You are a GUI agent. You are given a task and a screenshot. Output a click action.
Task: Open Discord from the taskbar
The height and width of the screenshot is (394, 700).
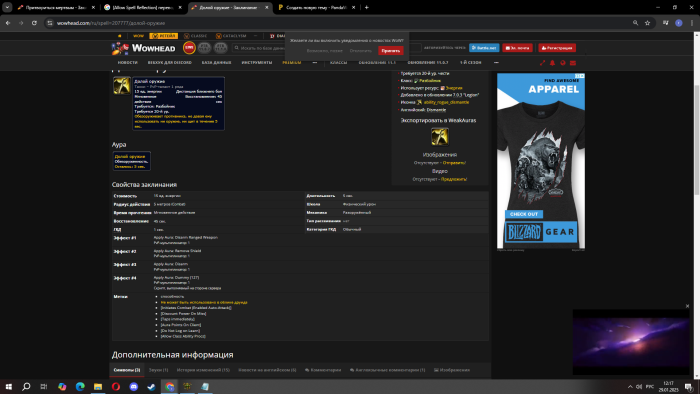pyautogui.click(x=133, y=386)
